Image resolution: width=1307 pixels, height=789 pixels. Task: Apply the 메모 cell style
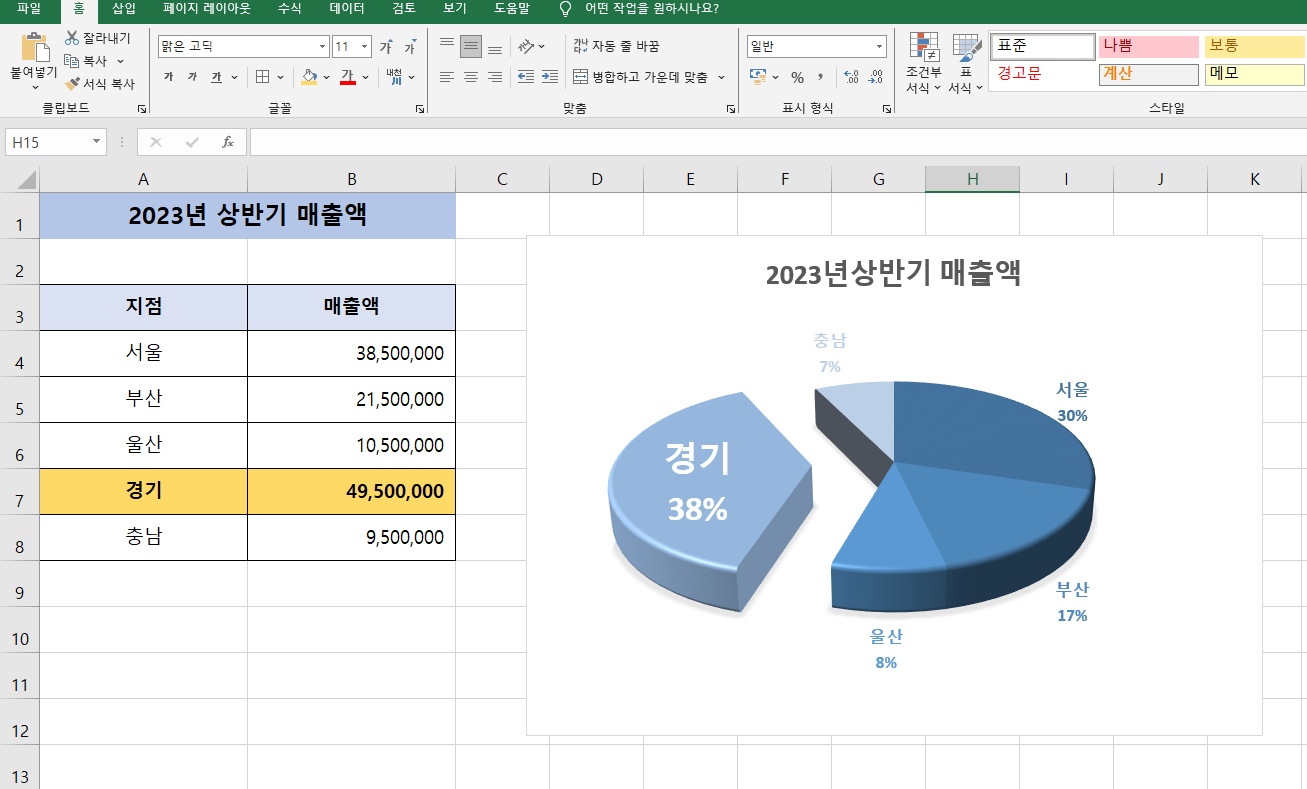[x=1254, y=74]
